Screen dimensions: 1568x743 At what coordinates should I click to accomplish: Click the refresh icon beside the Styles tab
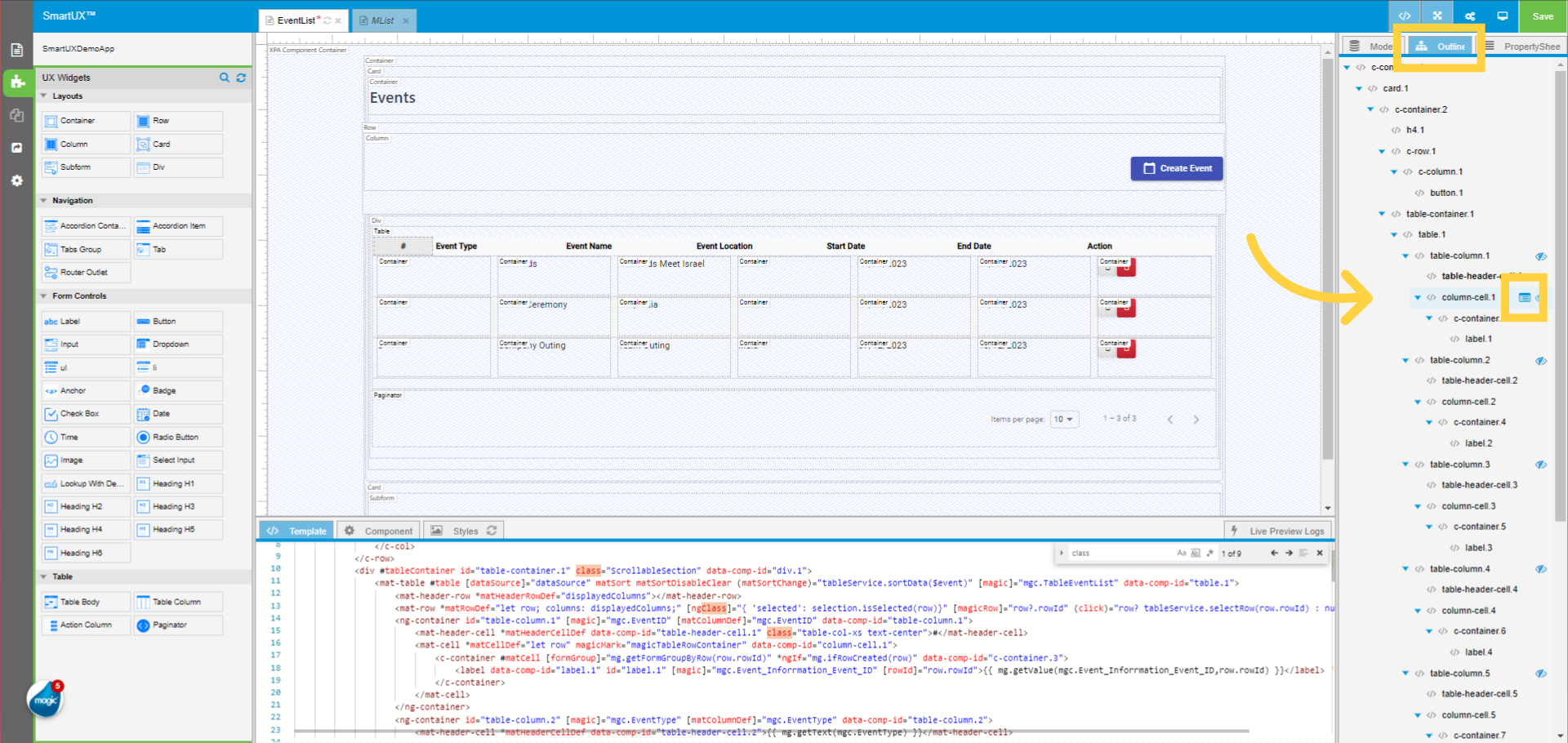coord(492,531)
